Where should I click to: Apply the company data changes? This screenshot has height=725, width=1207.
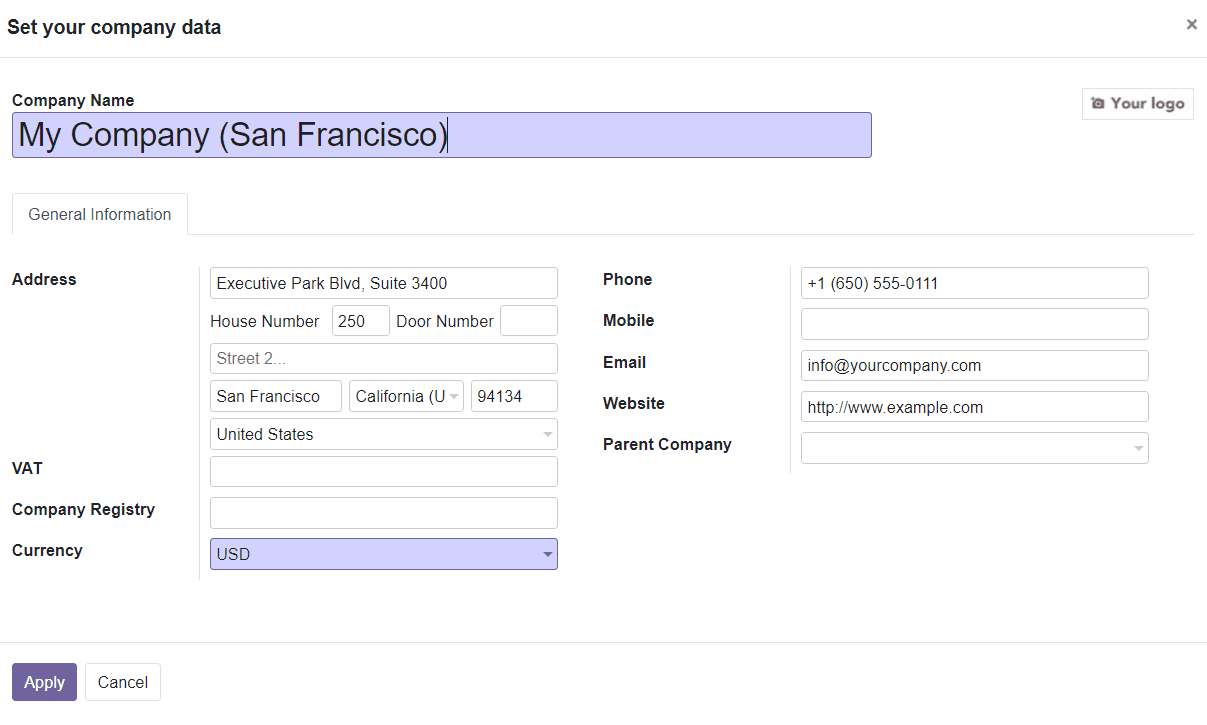44,682
